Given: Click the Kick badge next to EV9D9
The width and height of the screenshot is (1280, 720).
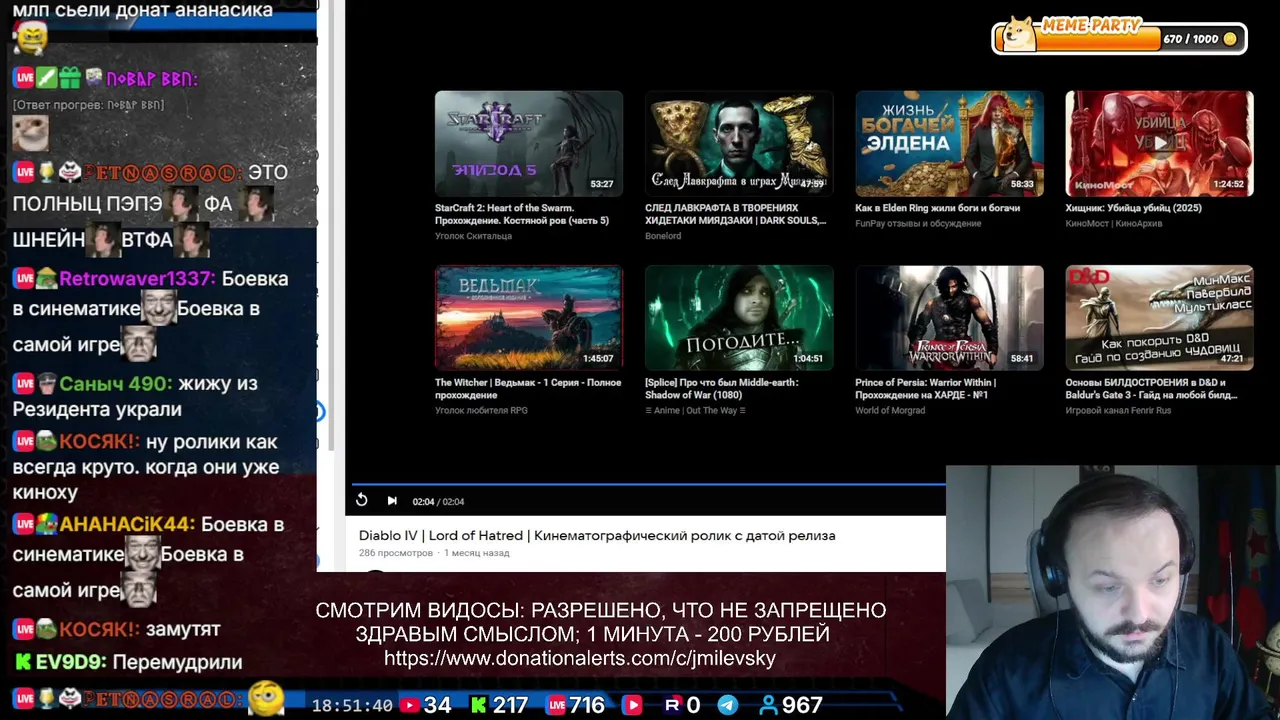Looking at the screenshot, I should click(x=22, y=662).
